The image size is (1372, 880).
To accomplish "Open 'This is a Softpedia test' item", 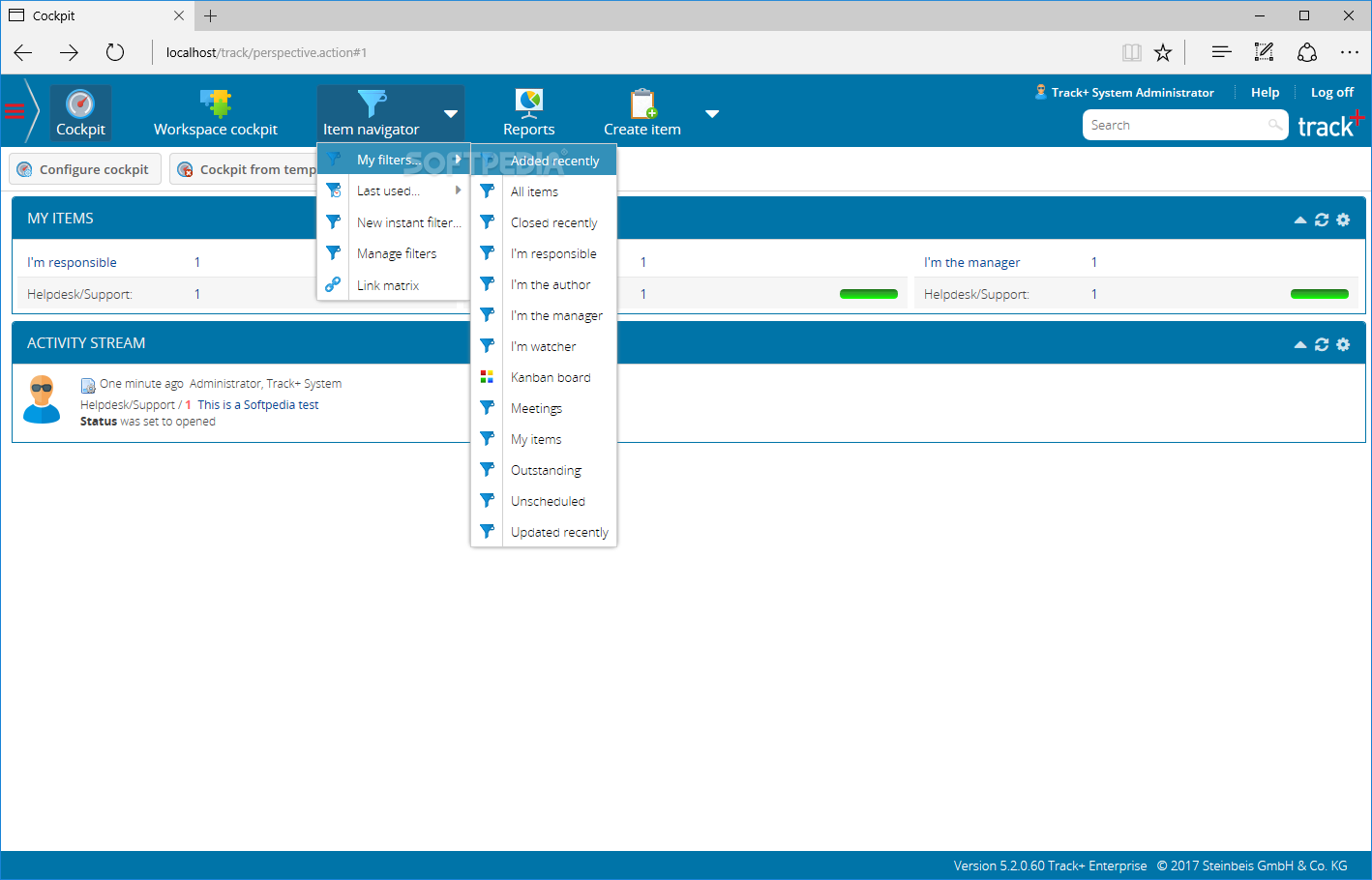I will point(258,405).
